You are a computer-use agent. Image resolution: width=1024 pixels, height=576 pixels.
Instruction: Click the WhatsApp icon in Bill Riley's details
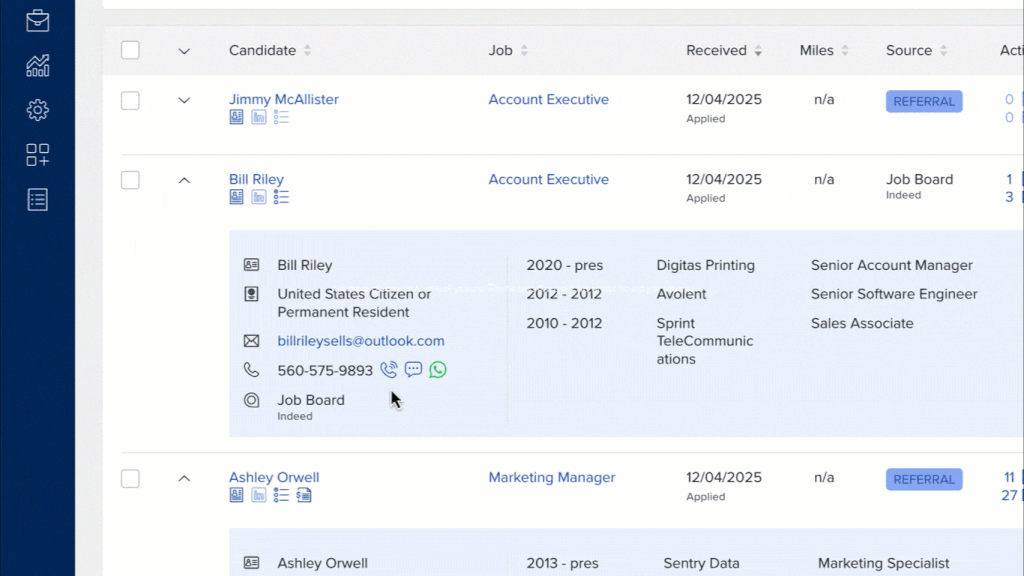[438, 370]
